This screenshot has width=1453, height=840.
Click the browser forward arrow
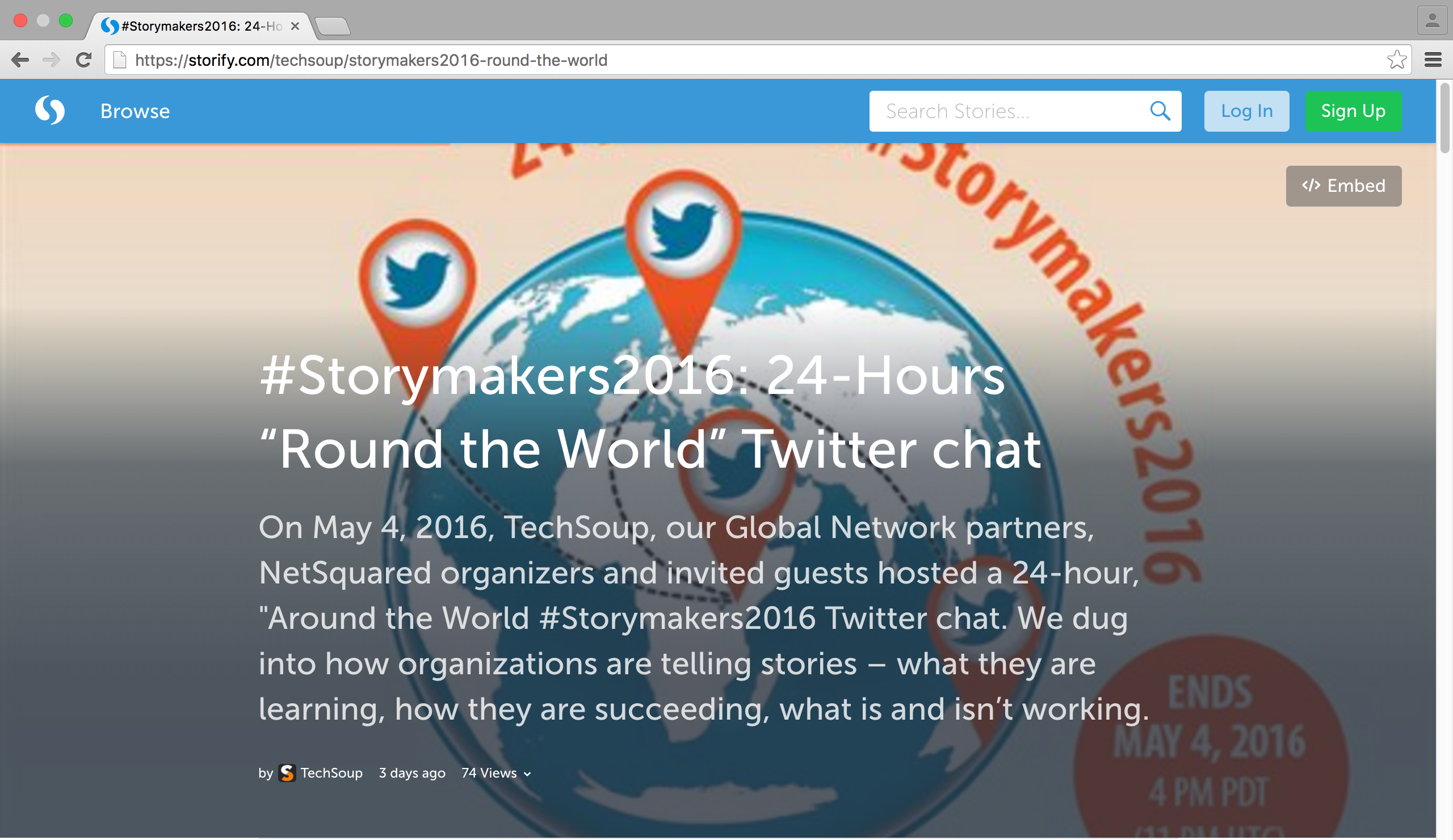[51, 60]
